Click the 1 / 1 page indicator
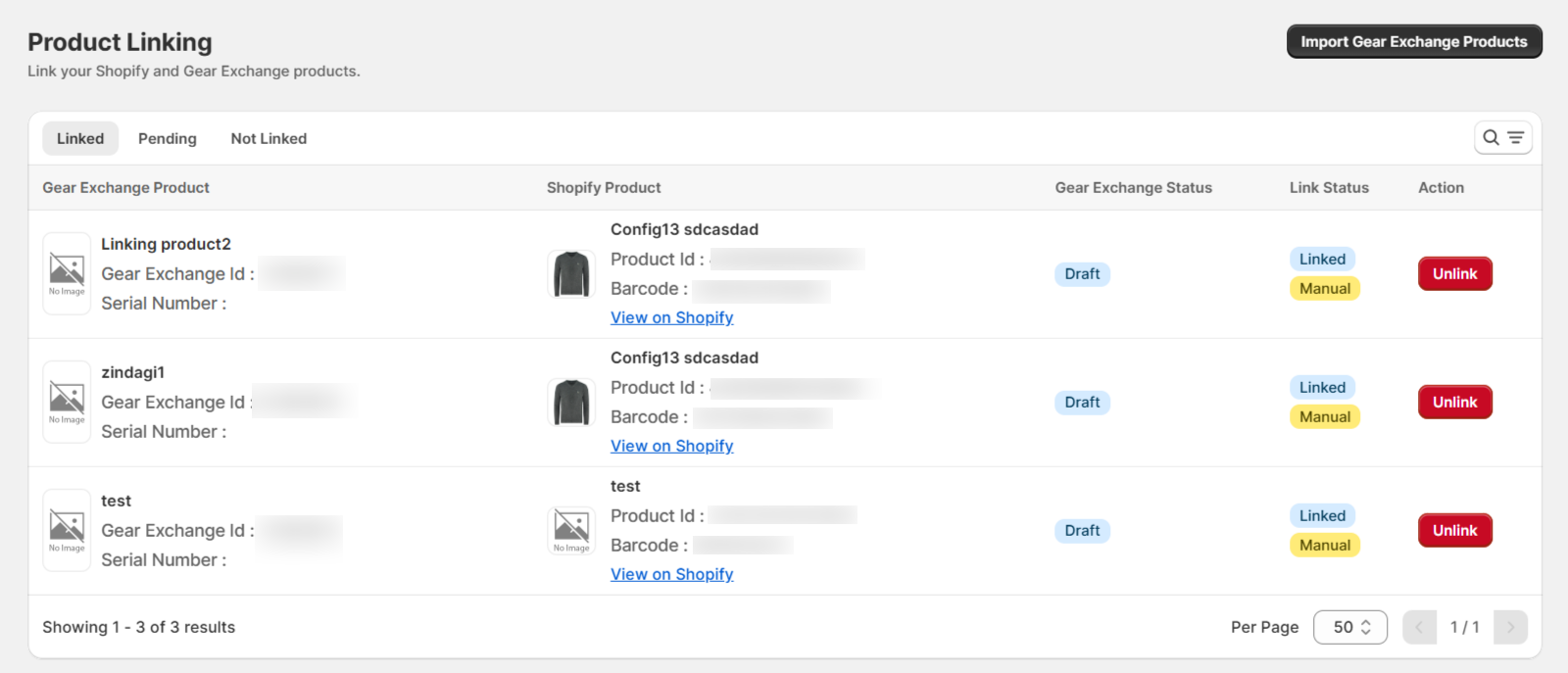Viewport: 1568px width, 673px height. [x=1465, y=627]
